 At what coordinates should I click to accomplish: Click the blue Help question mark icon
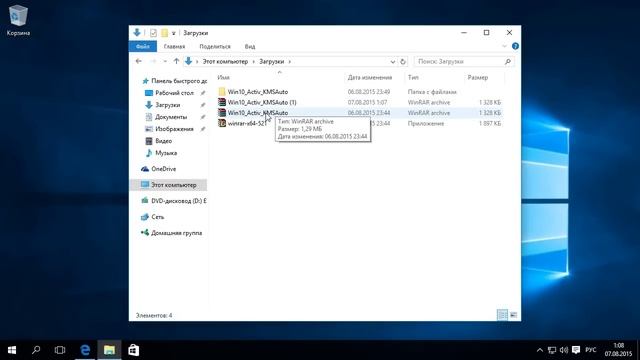coord(515,46)
